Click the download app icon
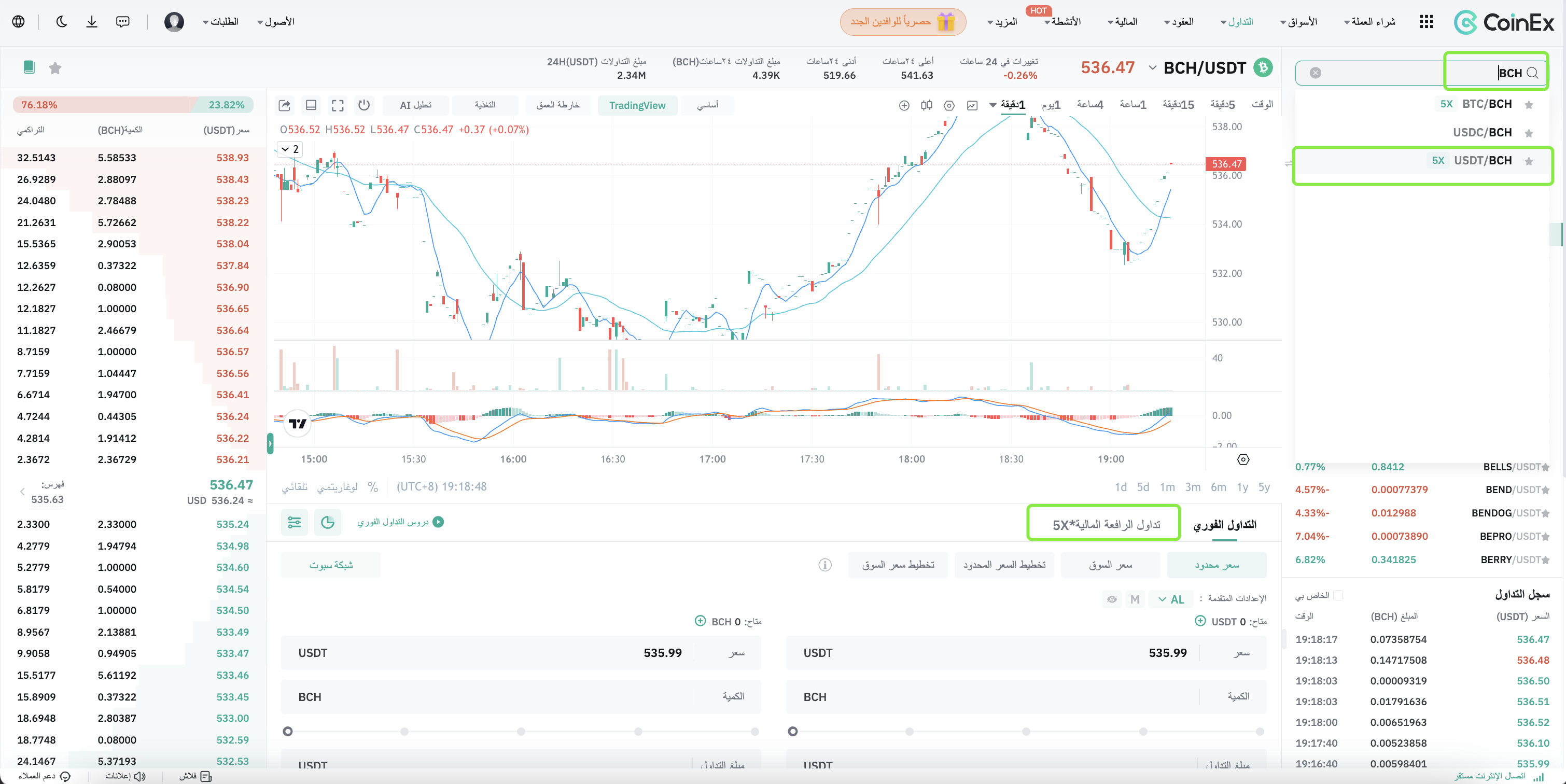The image size is (1566, 784). tap(92, 22)
